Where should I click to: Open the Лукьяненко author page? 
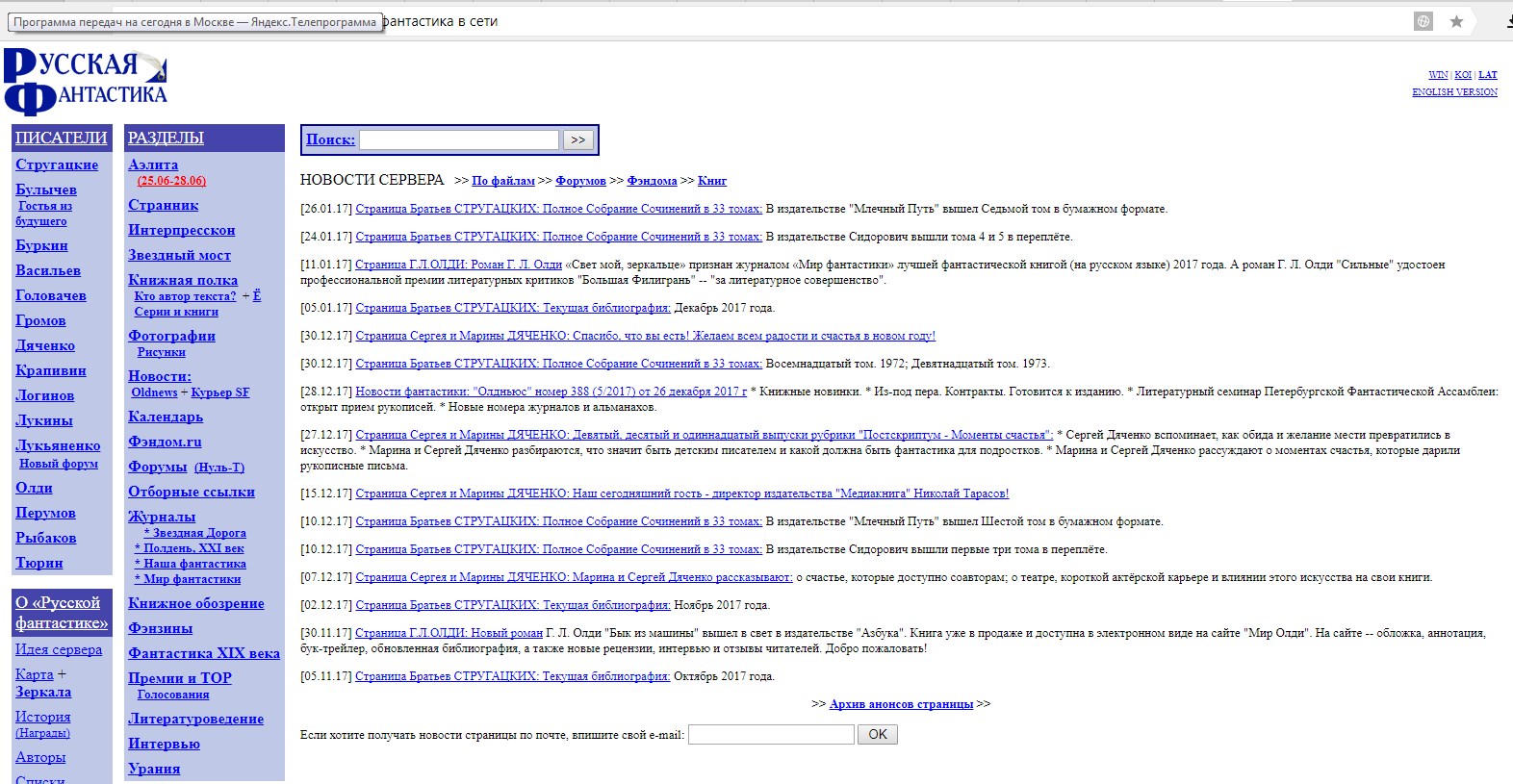coord(58,445)
